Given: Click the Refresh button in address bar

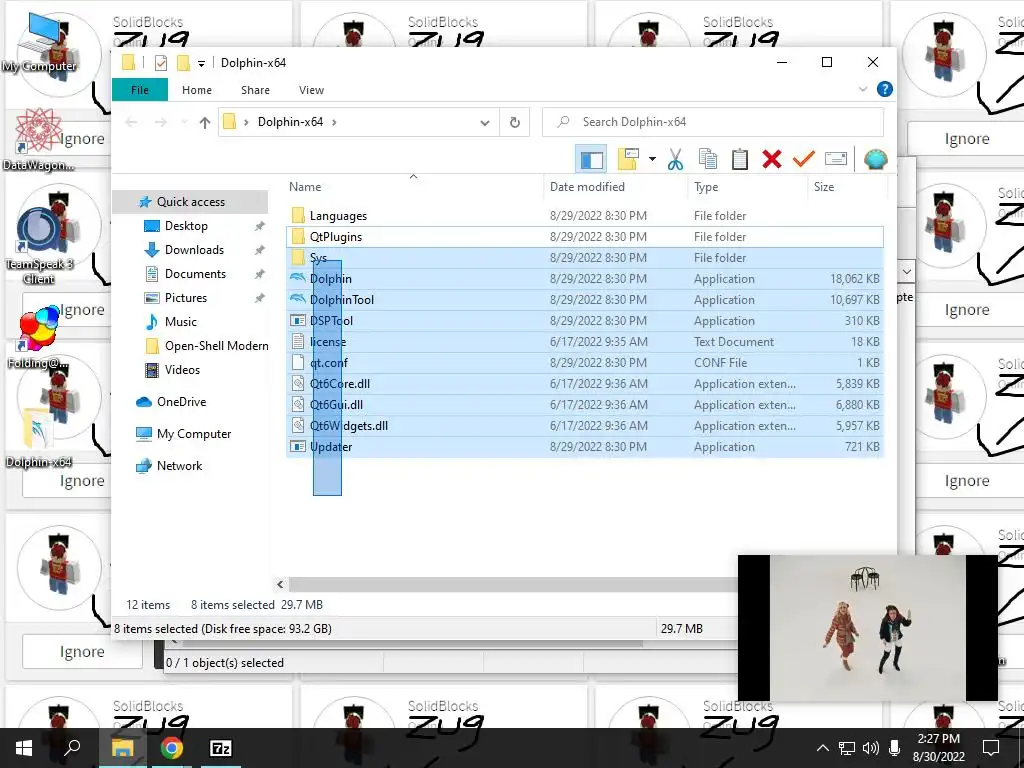Looking at the screenshot, I should [515, 122].
